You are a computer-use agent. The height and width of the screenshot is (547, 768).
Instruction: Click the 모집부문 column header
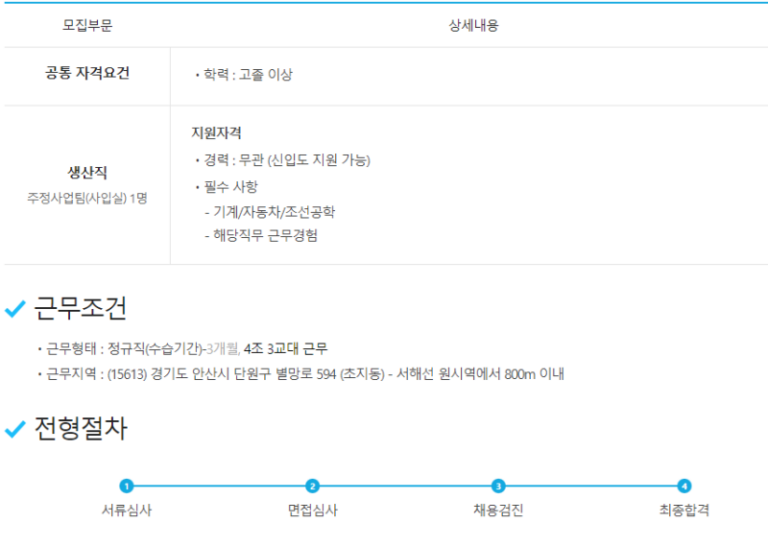coord(87,26)
